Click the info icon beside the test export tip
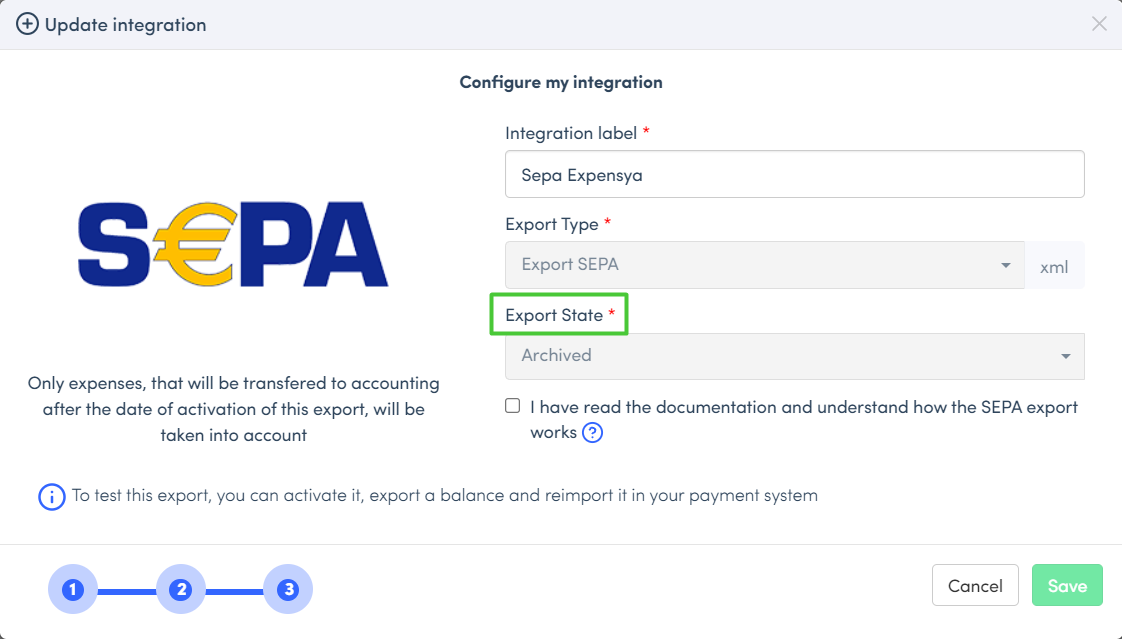The image size is (1122, 639). (51, 496)
